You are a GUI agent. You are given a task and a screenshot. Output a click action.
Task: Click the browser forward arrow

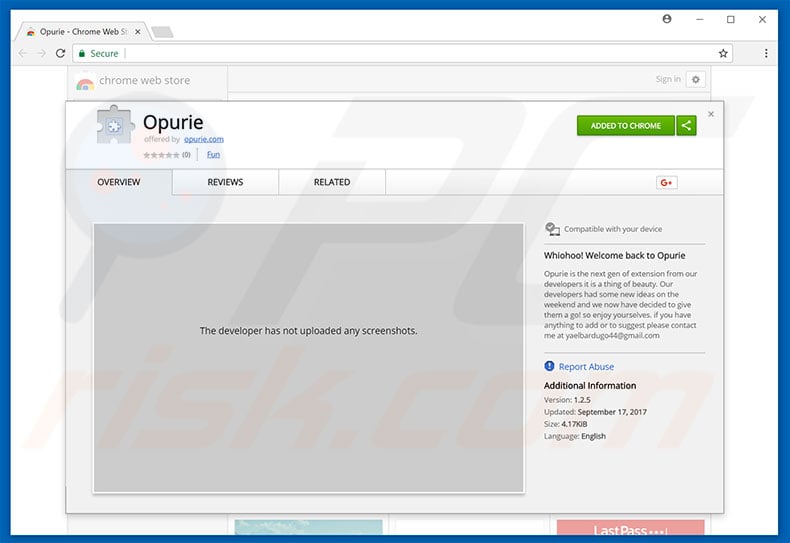pos(41,53)
